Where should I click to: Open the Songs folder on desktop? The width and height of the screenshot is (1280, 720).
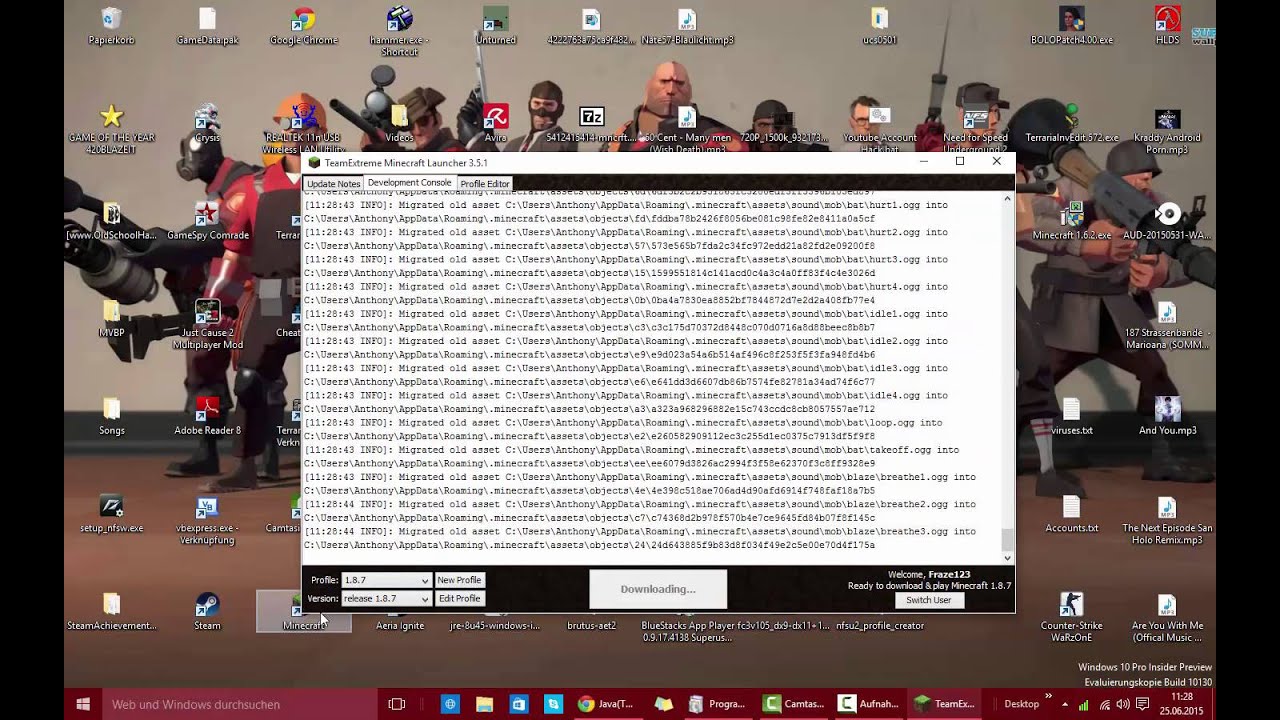click(x=112, y=415)
